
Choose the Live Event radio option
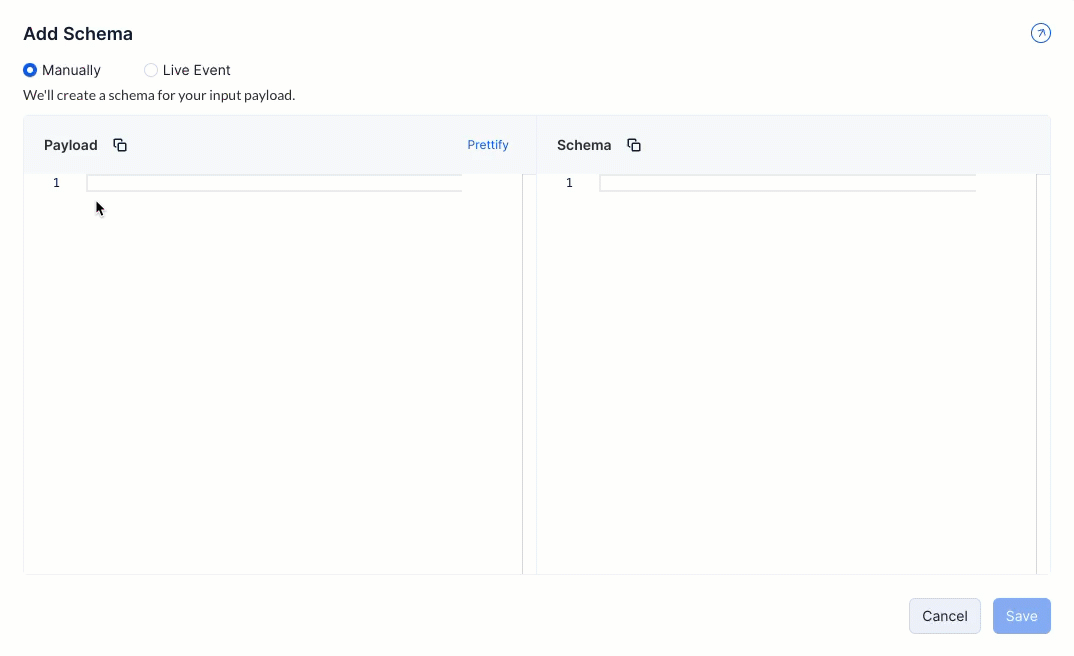coord(151,70)
